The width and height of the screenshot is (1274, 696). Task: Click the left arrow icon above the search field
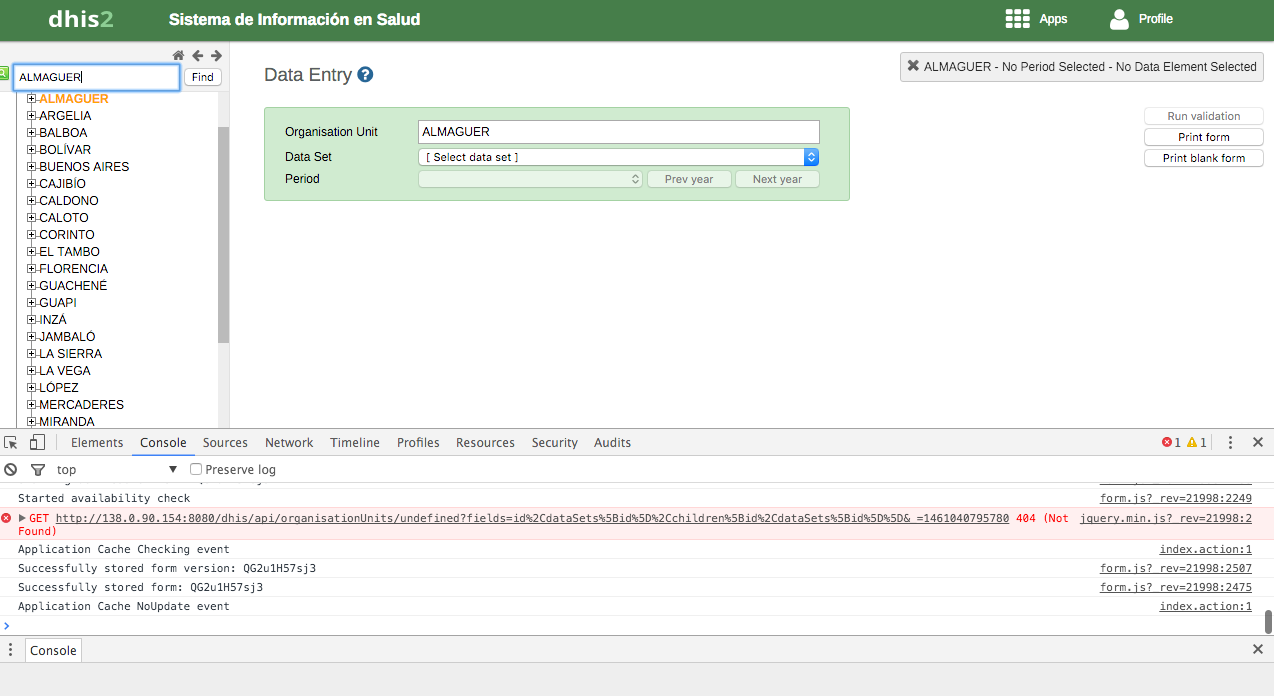197,56
